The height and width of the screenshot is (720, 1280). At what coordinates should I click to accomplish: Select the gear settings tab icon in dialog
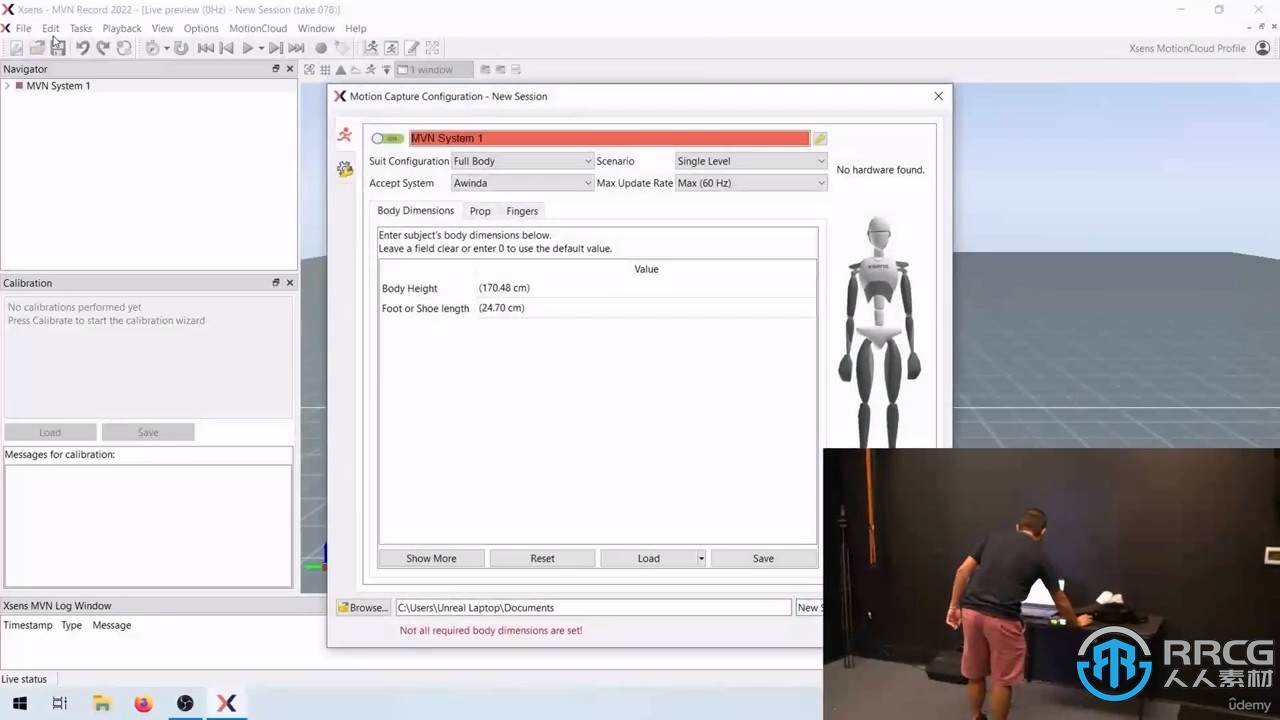click(x=345, y=169)
